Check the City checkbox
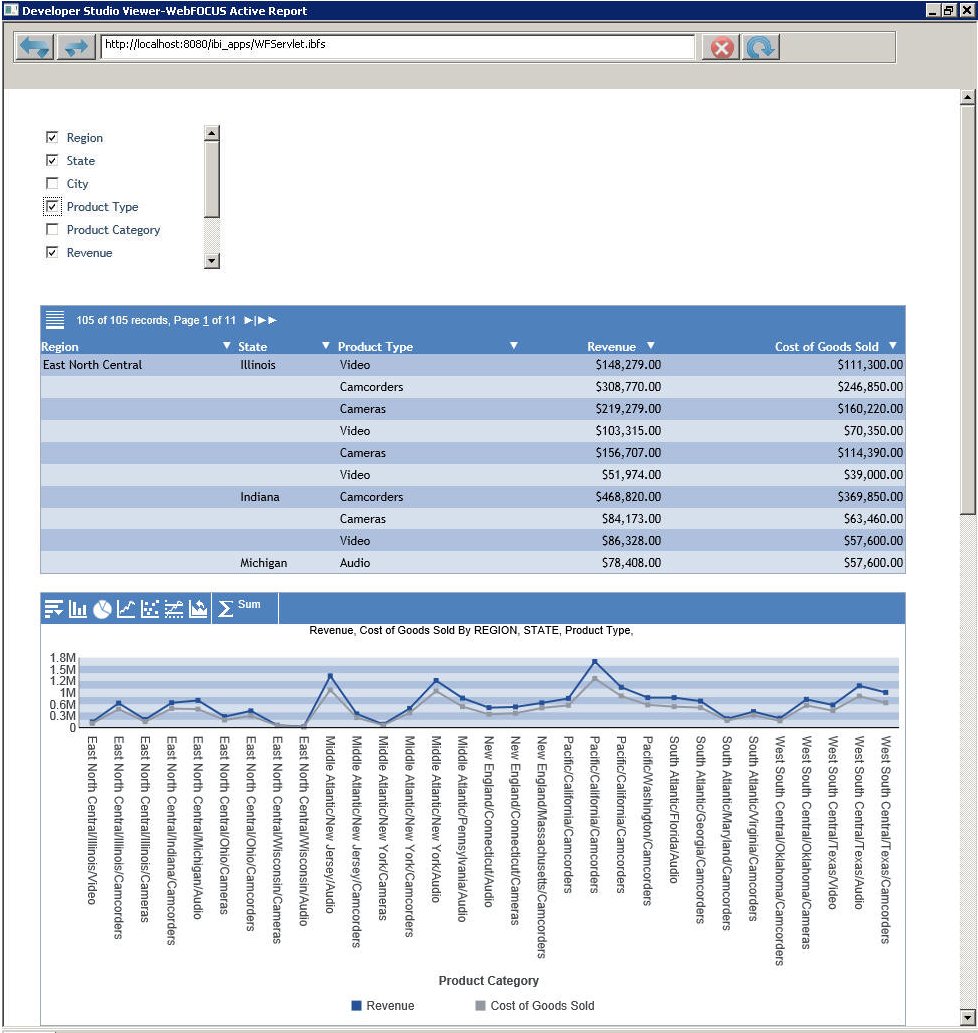978x1033 pixels. click(52, 183)
